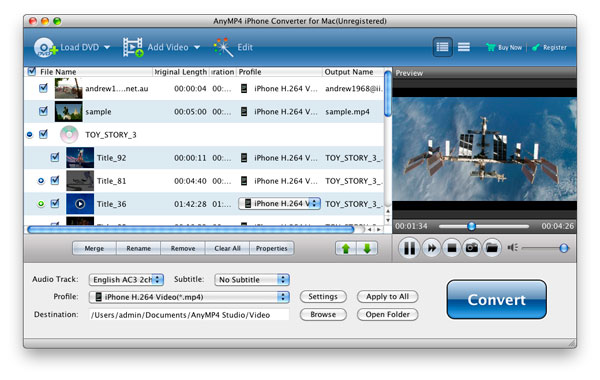Click the vertical scrollbar of file list

pos(388,93)
